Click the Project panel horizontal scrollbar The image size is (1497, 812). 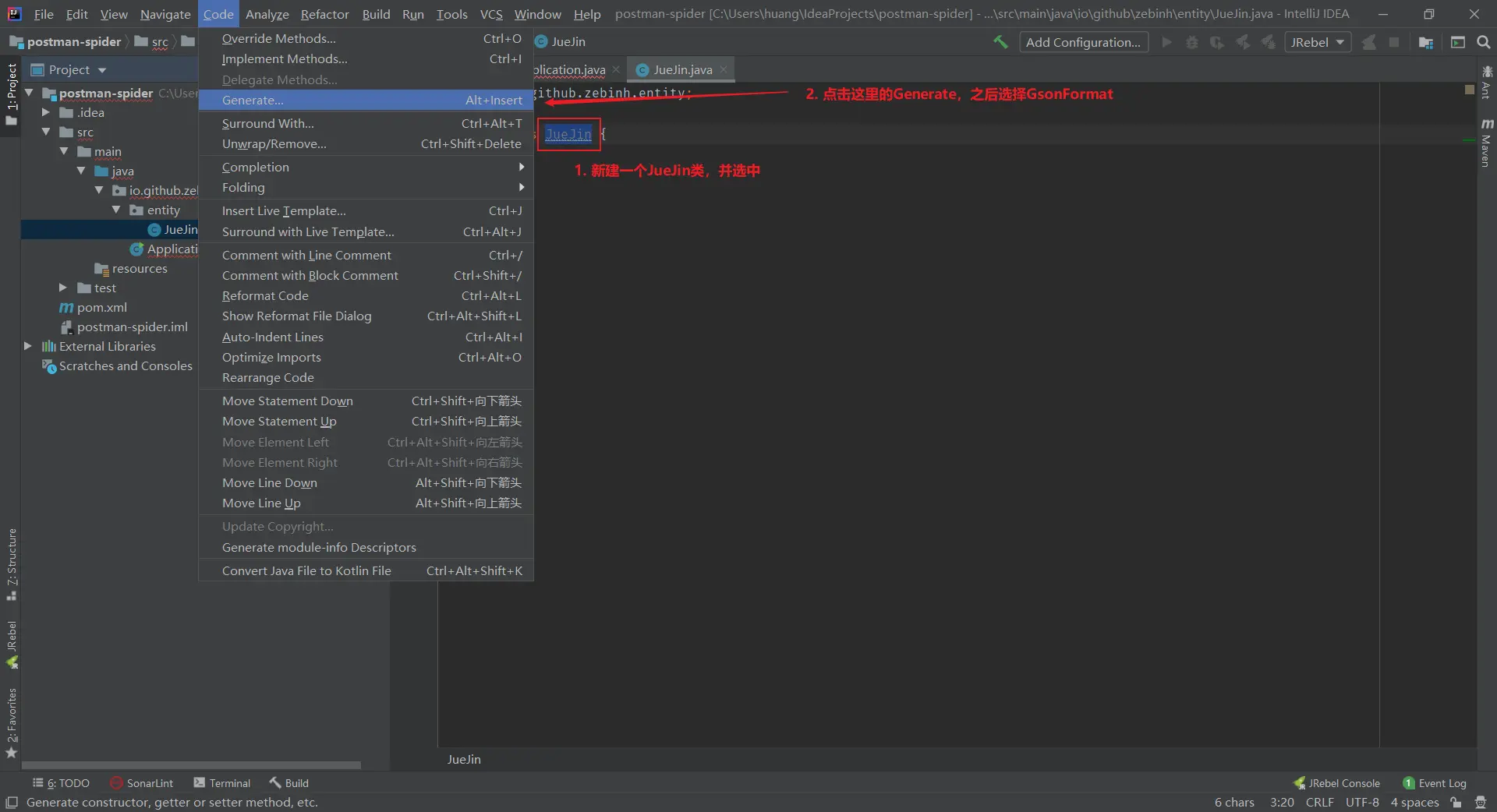pos(191,765)
